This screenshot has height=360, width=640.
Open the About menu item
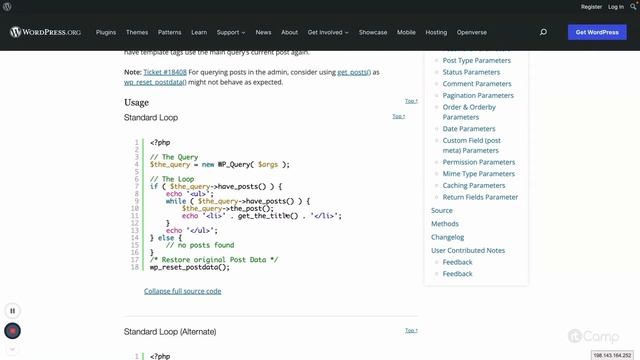289,32
